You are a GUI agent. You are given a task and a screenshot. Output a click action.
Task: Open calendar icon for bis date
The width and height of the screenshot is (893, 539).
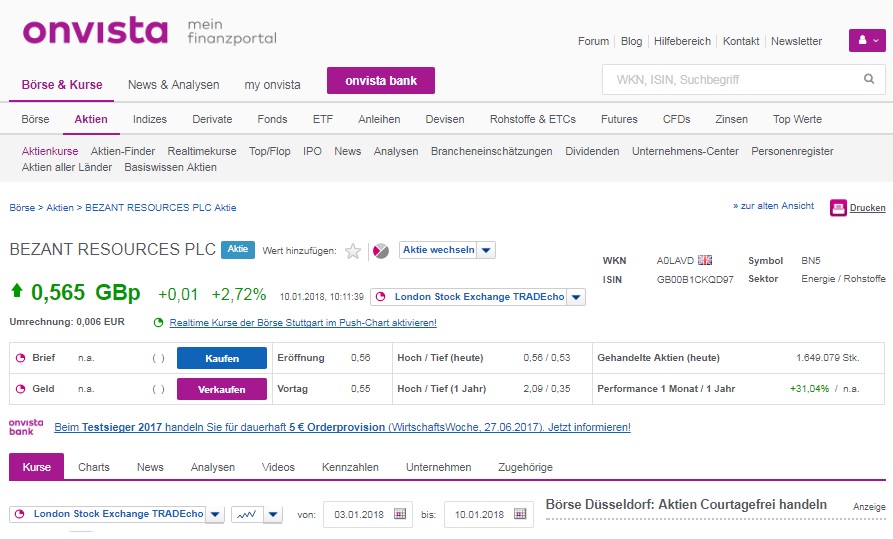(520, 514)
